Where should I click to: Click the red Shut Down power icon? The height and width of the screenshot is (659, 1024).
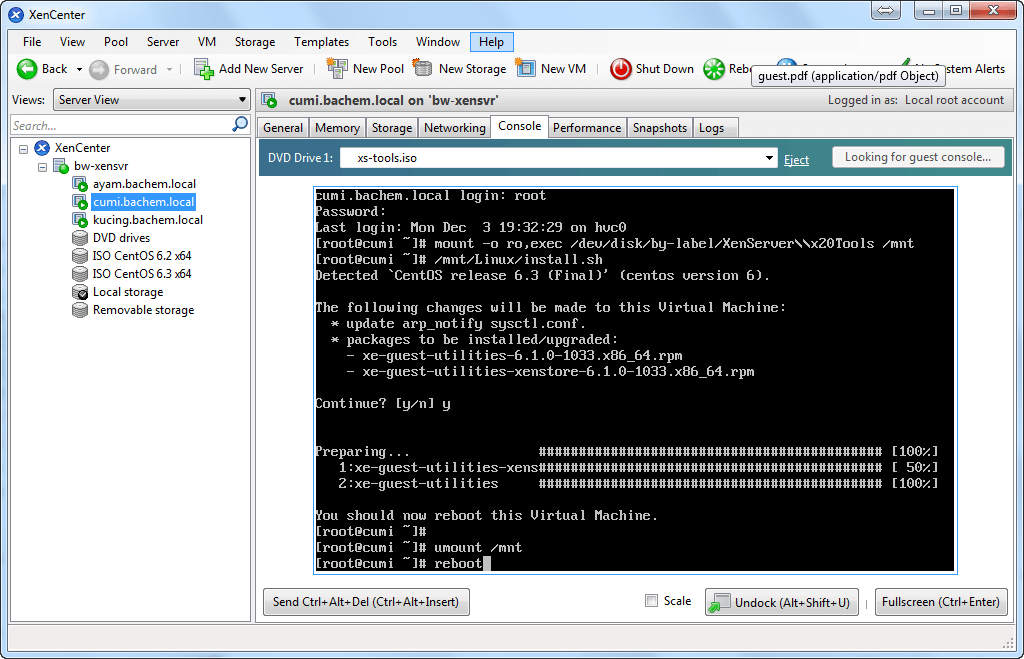(x=620, y=69)
